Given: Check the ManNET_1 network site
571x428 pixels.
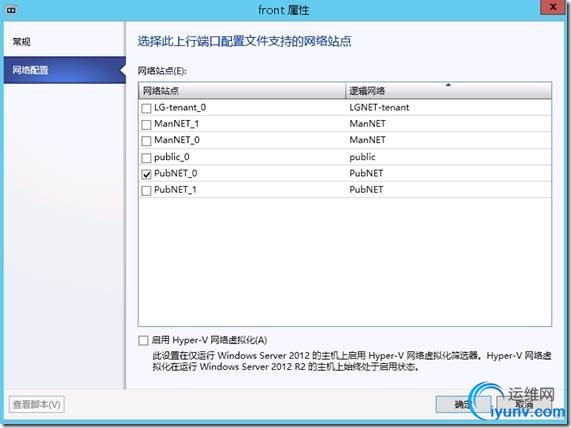Looking at the screenshot, I should pos(146,125).
